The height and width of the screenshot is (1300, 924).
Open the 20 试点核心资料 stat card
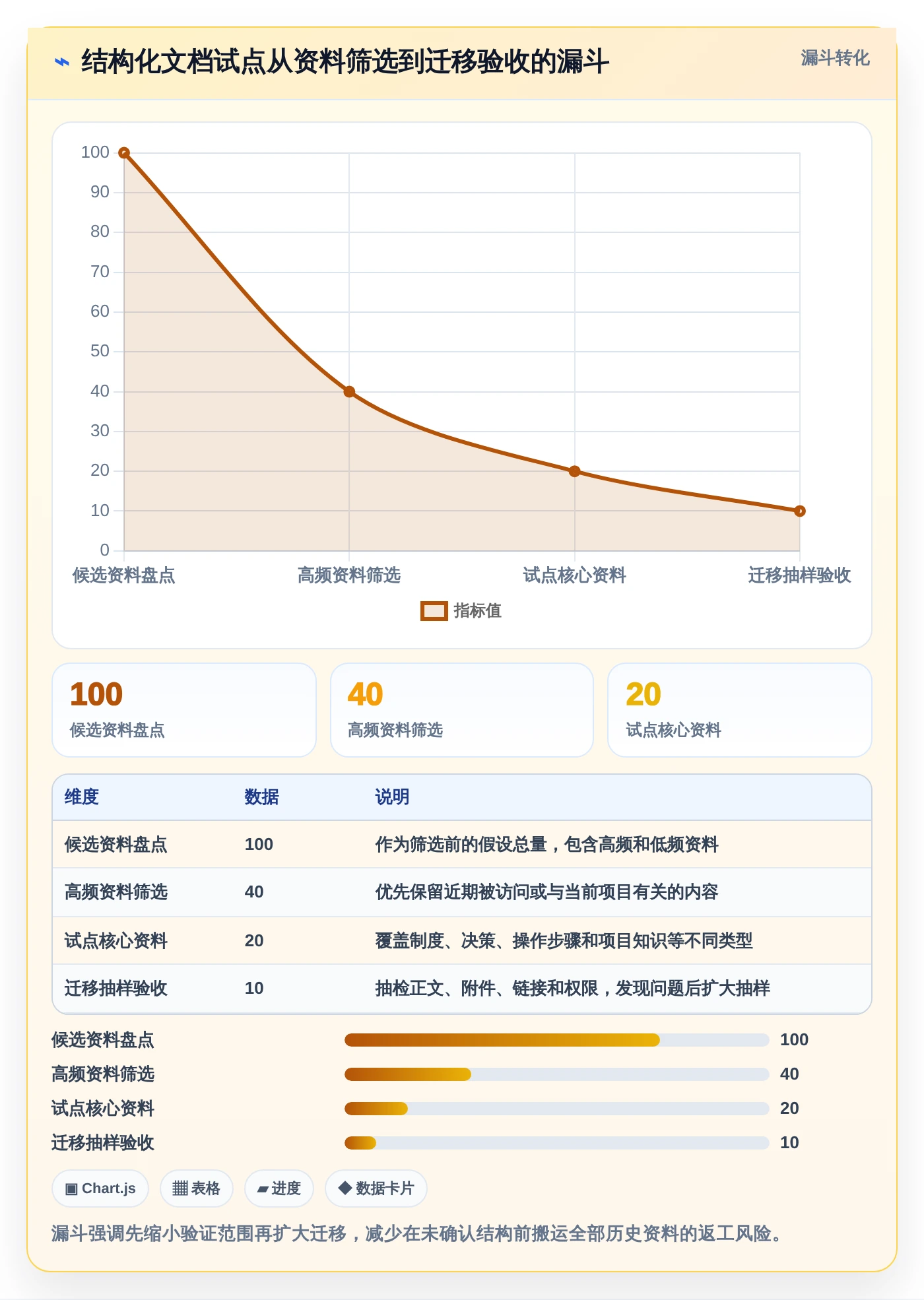click(x=740, y=710)
